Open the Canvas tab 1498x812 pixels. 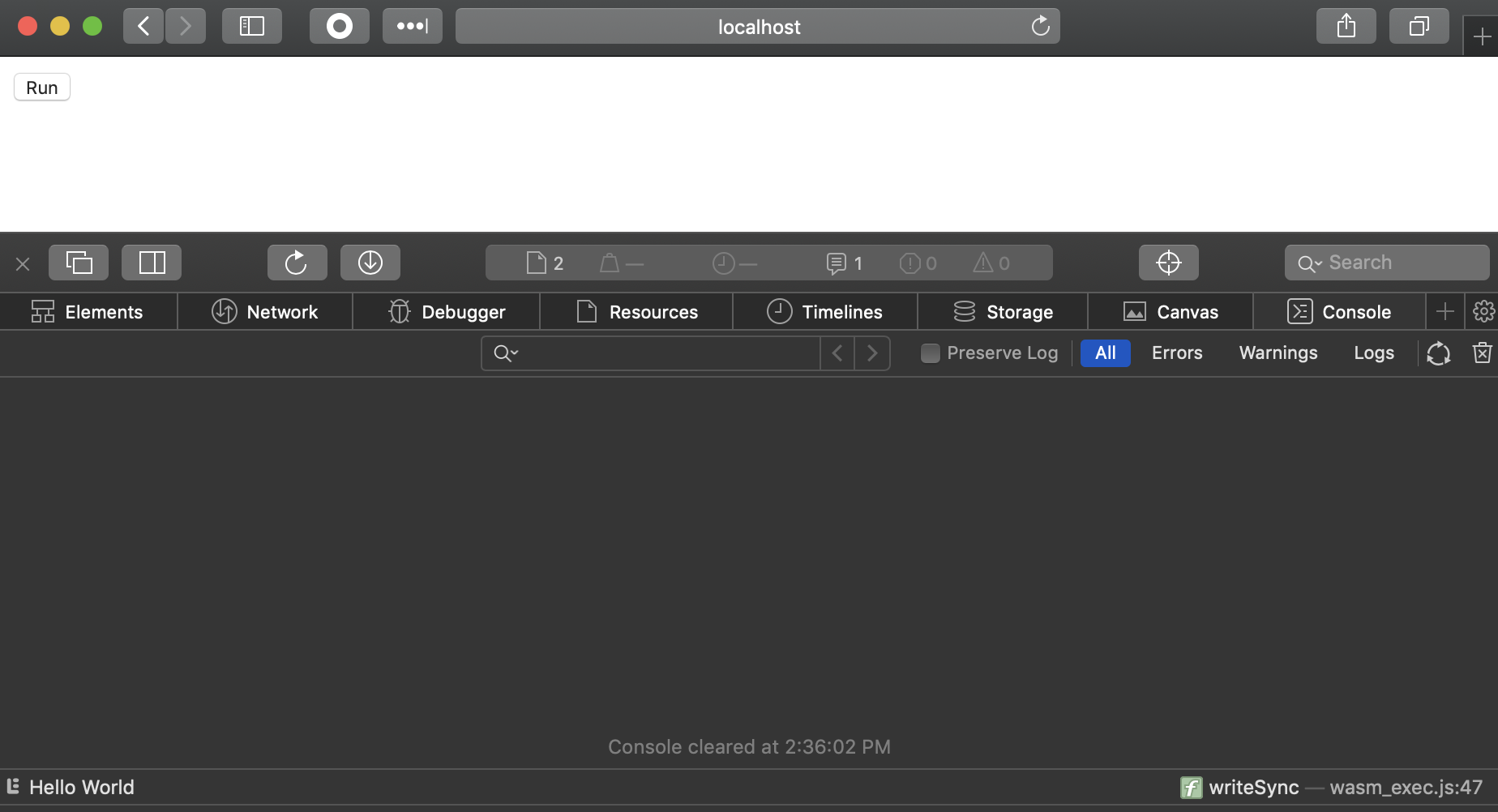[x=1171, y=312]
